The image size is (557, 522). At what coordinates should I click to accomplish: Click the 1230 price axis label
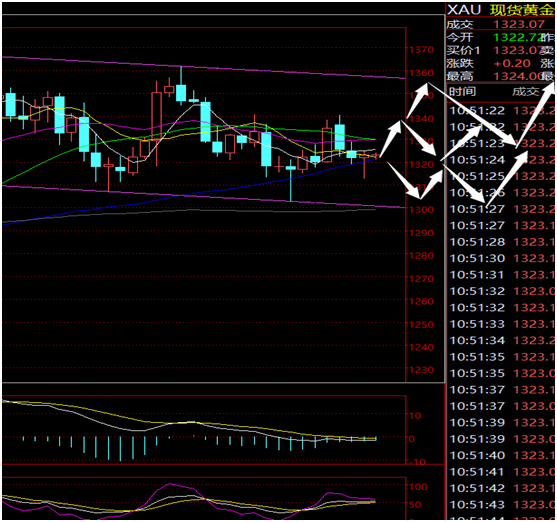[421, 370]
